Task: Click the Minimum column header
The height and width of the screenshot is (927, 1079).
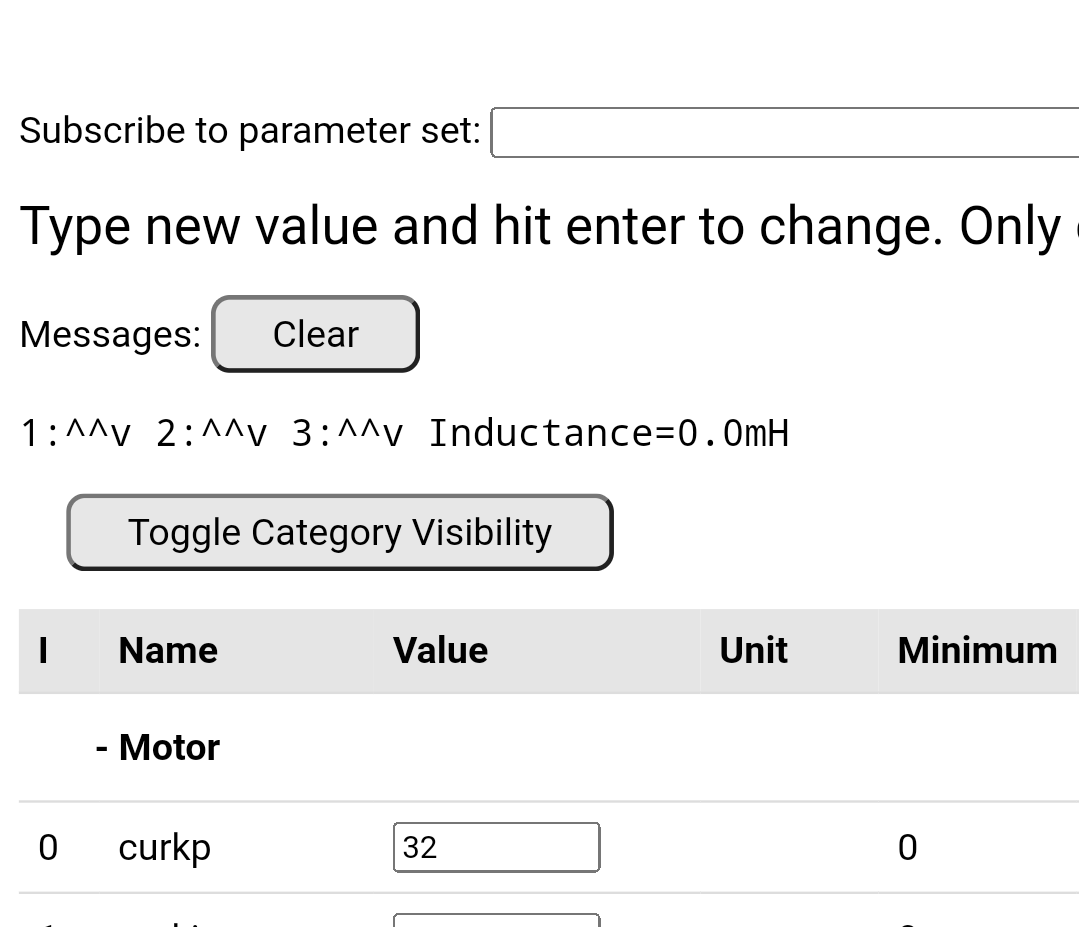Action: (976, 651)
